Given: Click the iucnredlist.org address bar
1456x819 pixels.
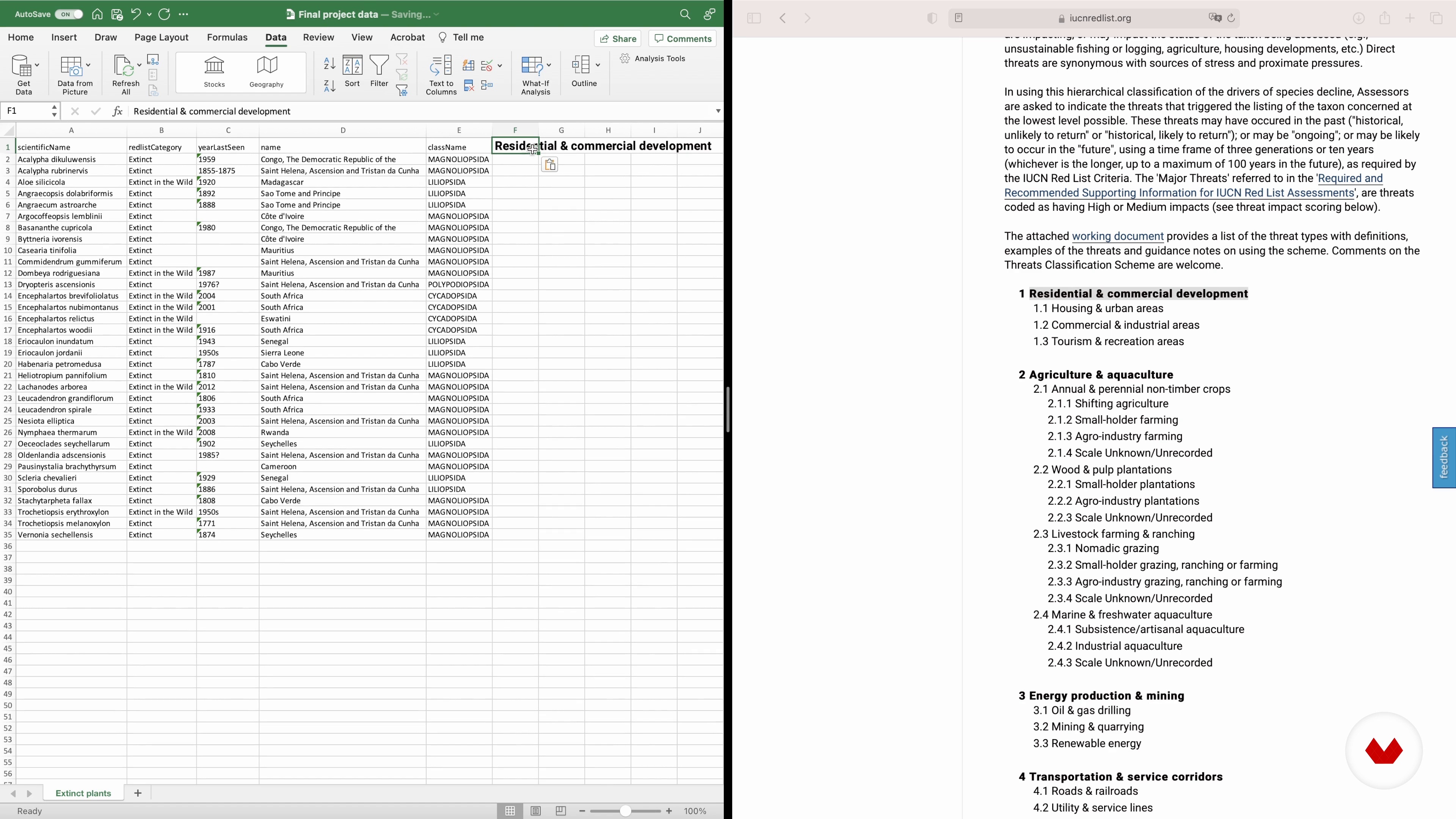Looking at the screenshot, I should click(x=1094, y=18).
